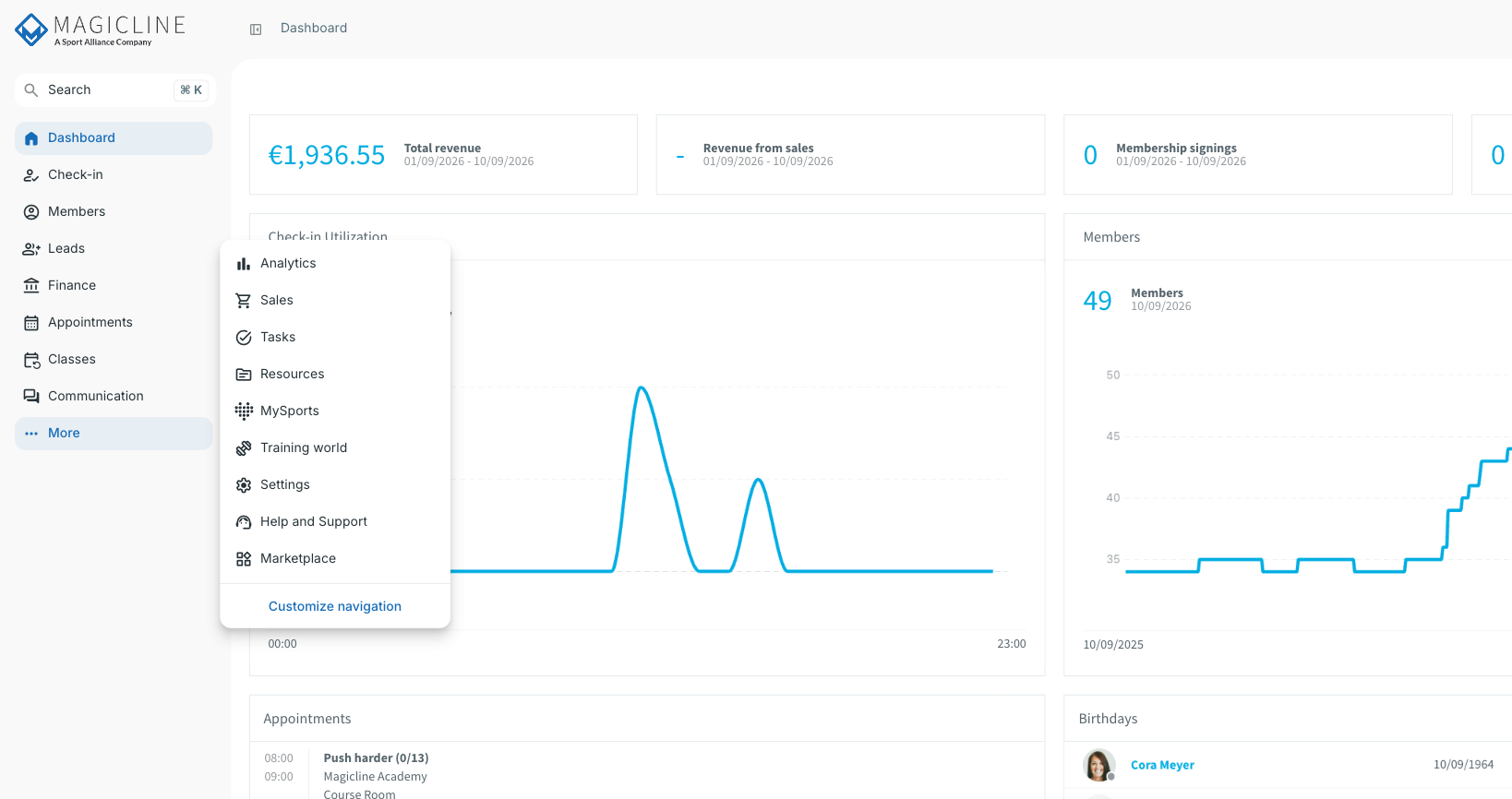The image size is (1512, 799).
Task: Open Cora Meyer's birthday profile link
Action: [1162, 766]
